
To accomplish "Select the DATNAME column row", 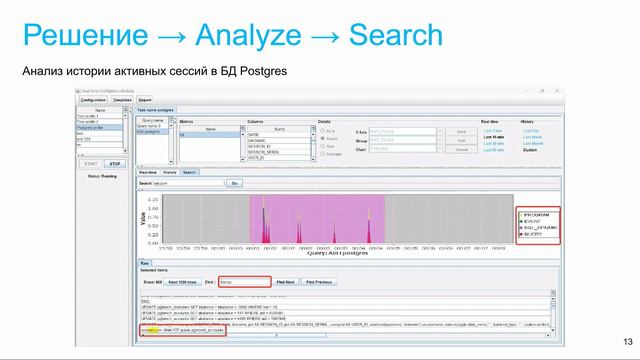I will [x=279, y=140].
